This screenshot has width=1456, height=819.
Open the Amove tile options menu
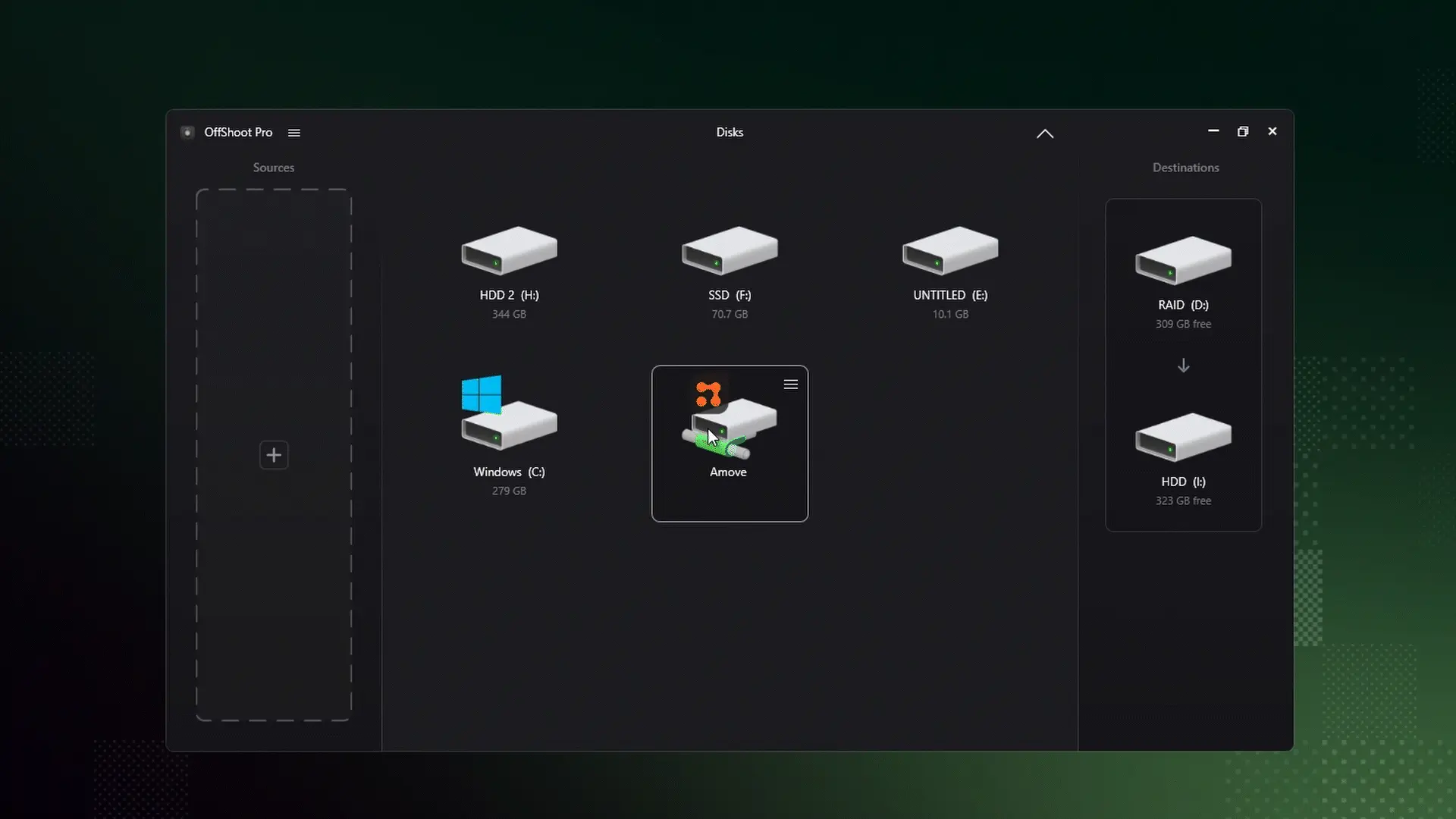(x=790, y=384)
